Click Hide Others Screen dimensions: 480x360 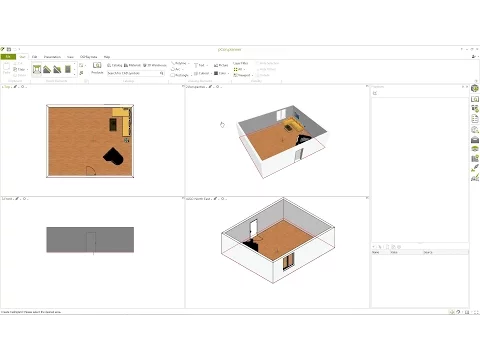click(x=266, y=69)
